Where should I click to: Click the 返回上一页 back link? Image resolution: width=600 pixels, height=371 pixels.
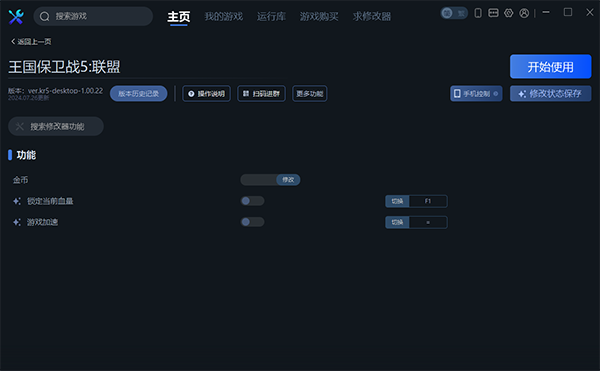(x=31, y=41)
